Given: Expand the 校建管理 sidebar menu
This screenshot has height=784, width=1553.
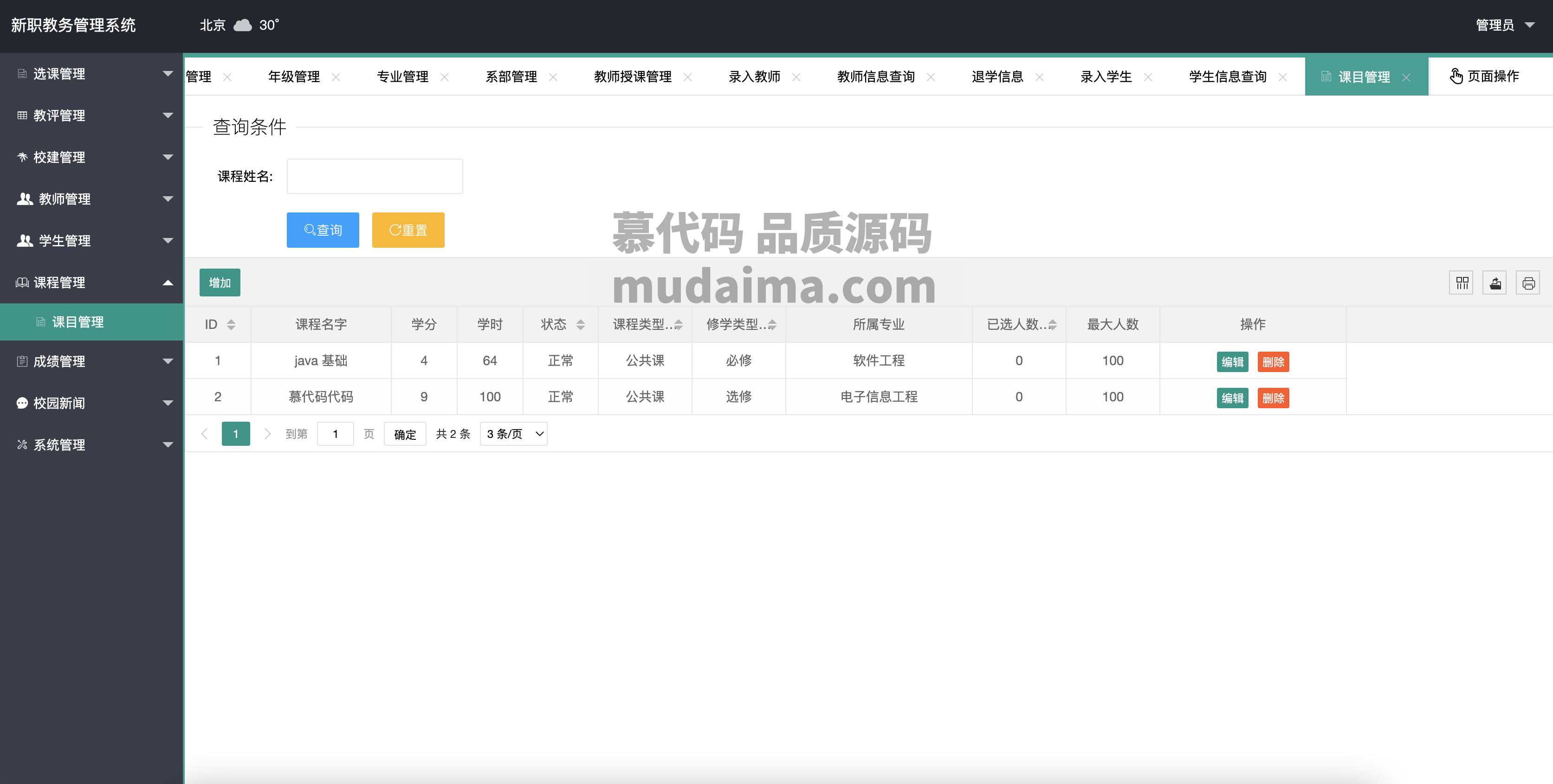Looking at the screenshot, I should 91,157.
